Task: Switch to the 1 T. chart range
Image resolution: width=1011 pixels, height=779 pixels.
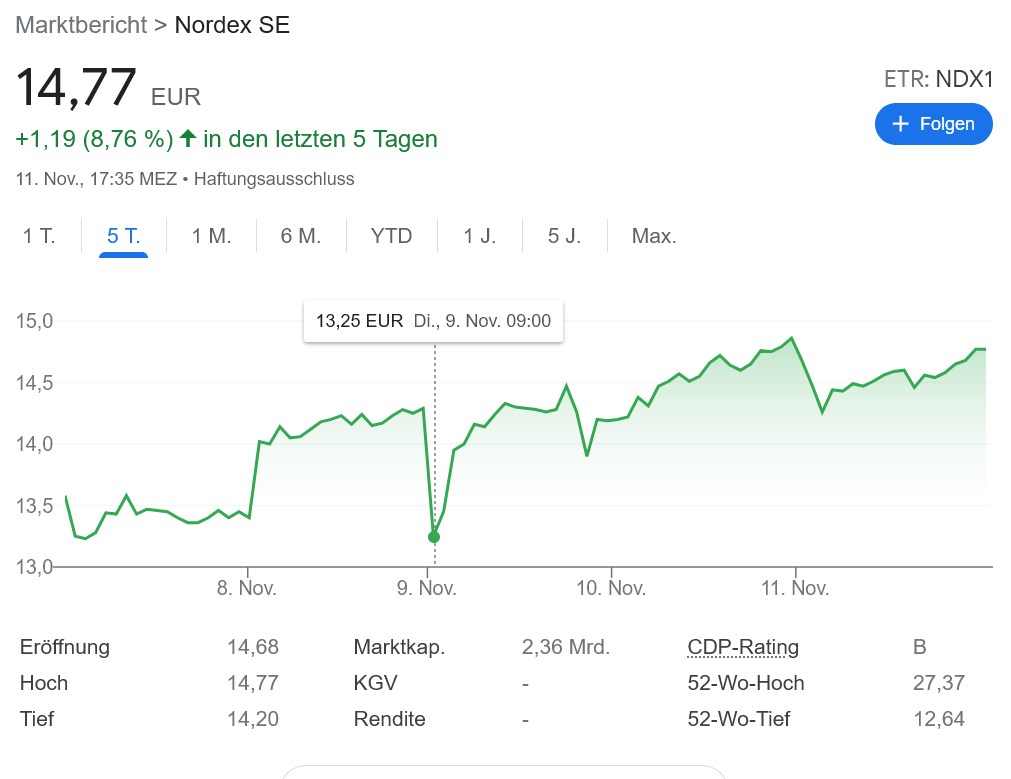Action: [x=38, y=235]
